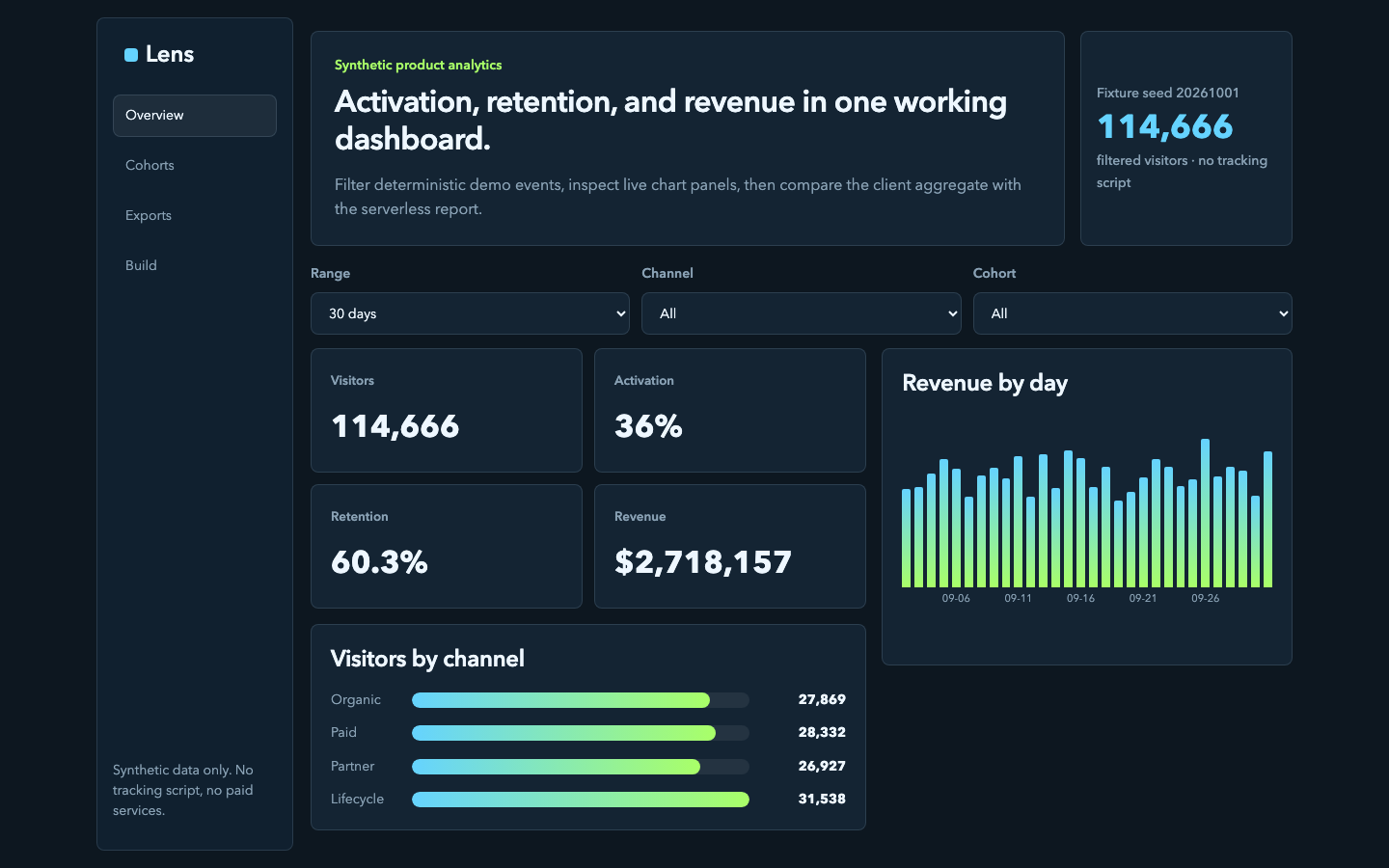Viewport: 1389px width, 868px height.
Task: Click the Fixture seed 20261001 text
Action: pos(1168,93)
